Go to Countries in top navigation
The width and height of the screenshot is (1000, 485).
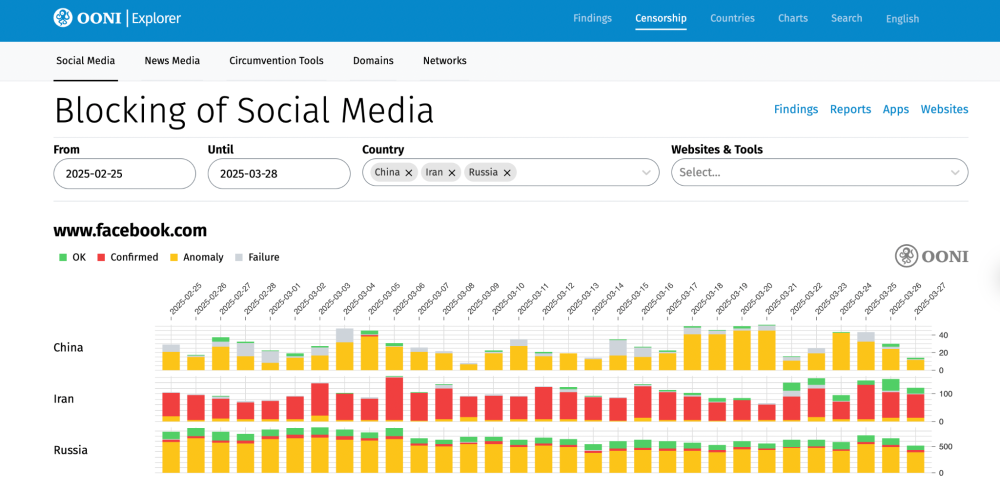pos(732,18)
